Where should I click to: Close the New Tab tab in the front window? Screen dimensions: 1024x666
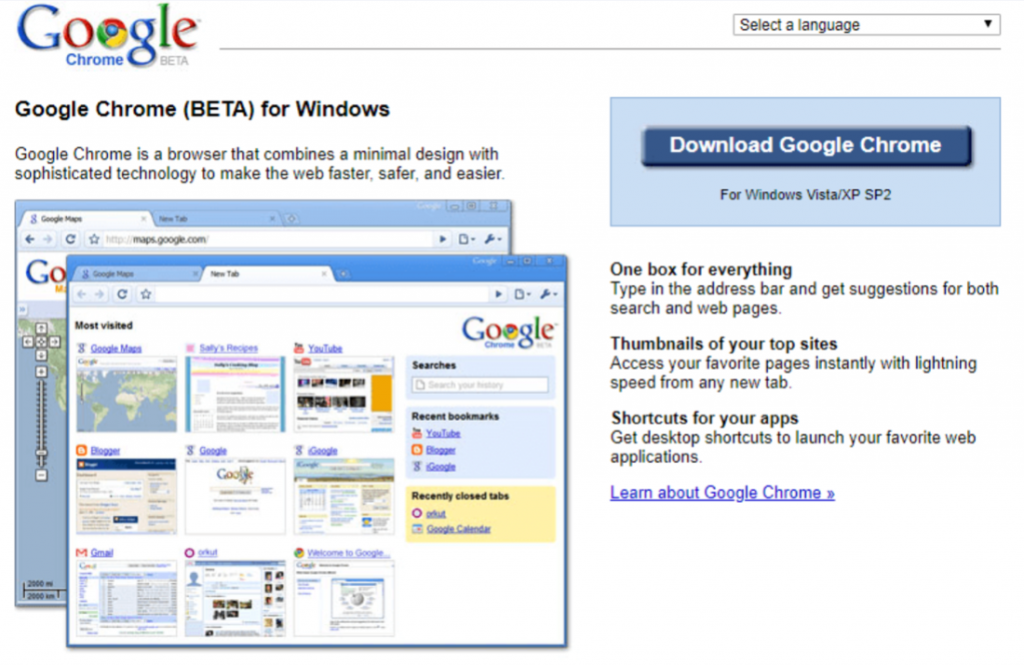coord(324,274)
